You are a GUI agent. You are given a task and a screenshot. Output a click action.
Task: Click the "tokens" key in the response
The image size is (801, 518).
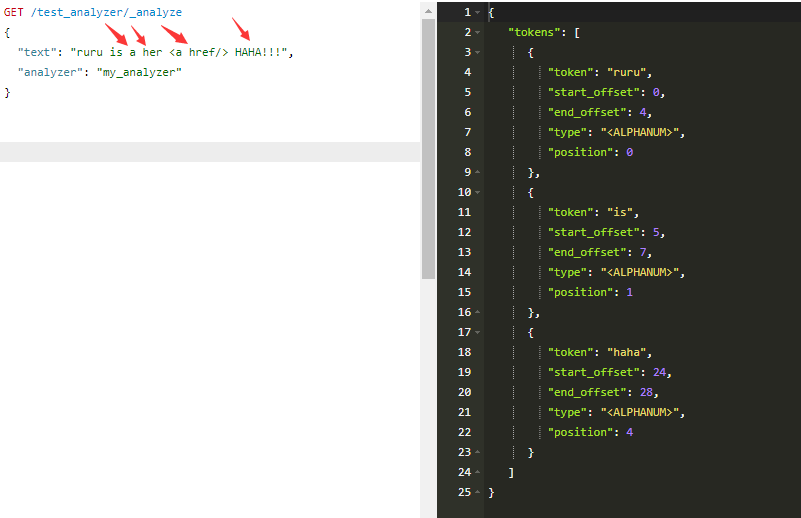pyautogui.click(x=534, y=32)
